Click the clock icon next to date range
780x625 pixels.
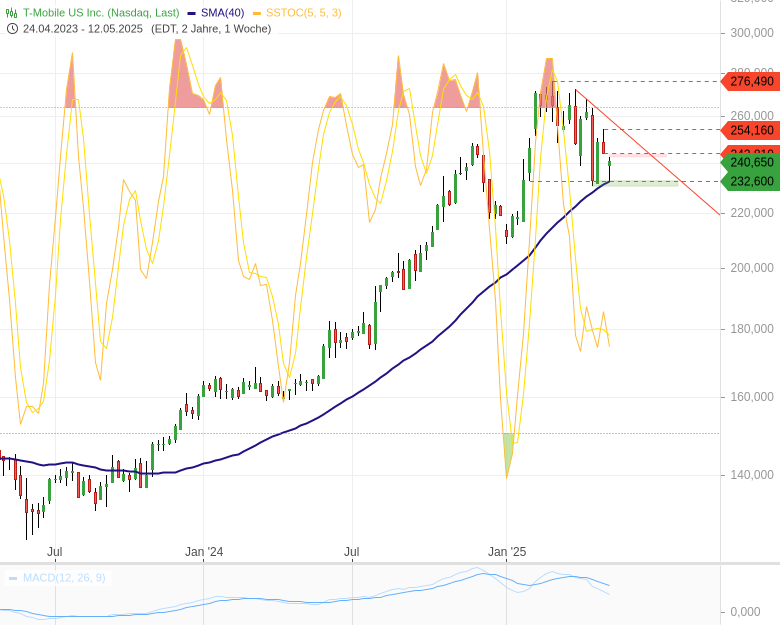12,29
